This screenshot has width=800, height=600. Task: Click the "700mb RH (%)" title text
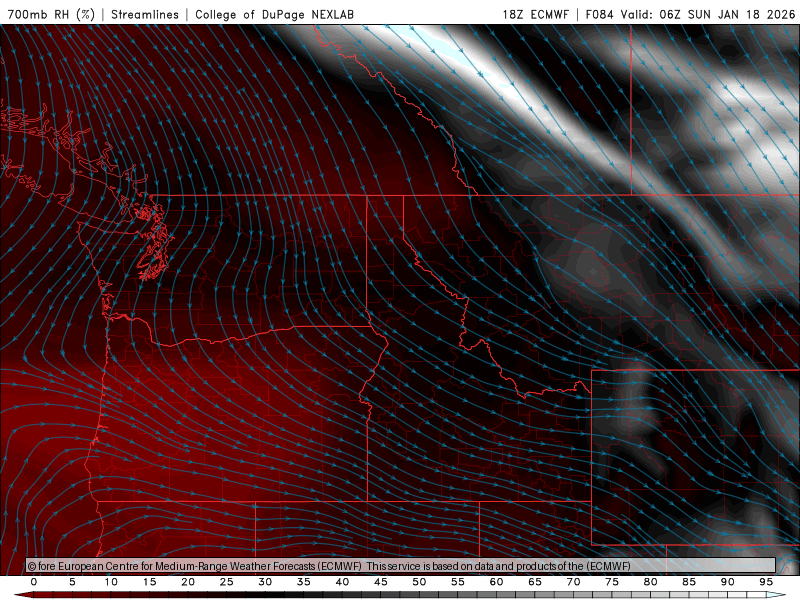(52, 14)
